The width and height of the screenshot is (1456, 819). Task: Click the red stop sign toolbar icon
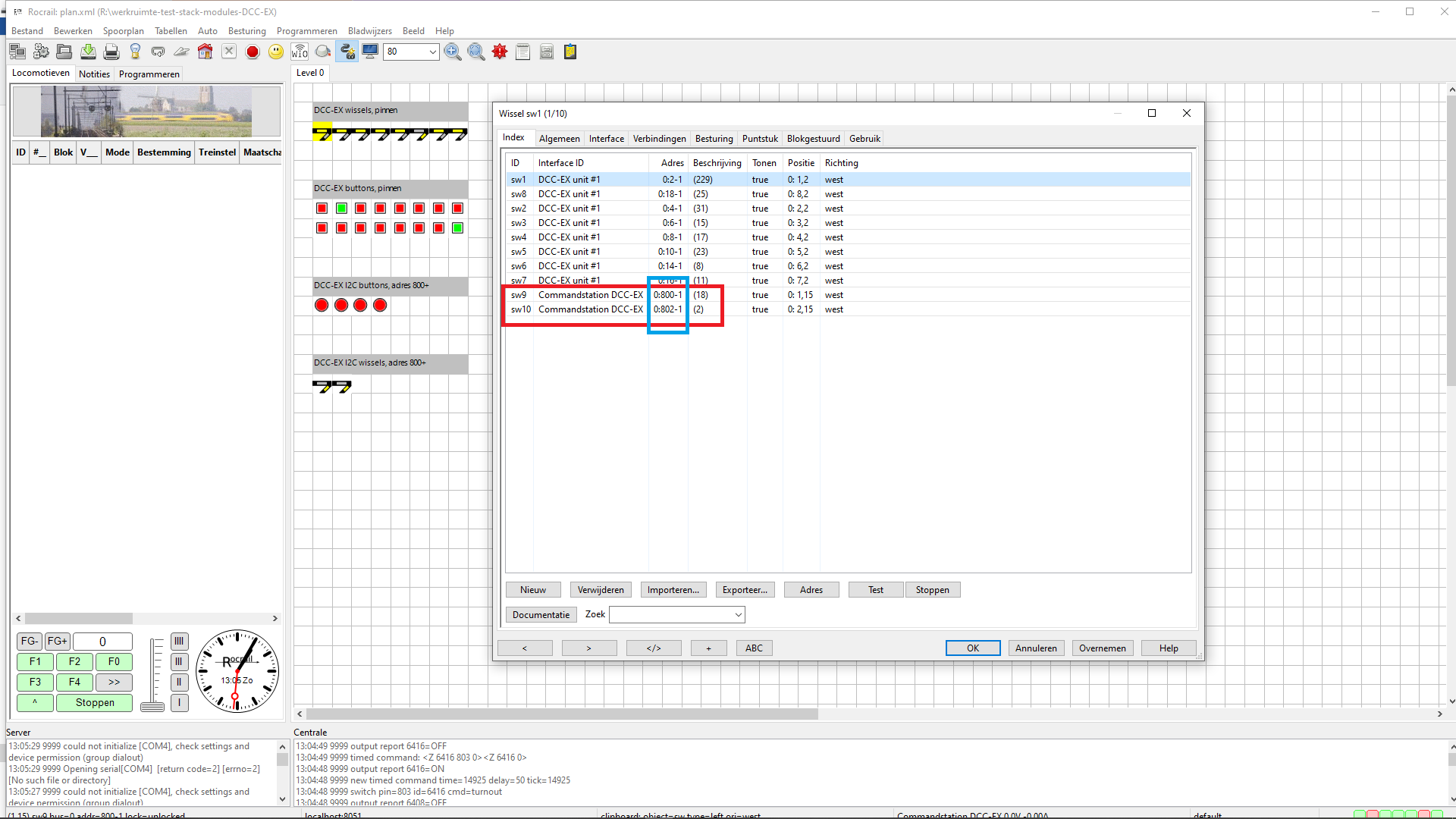253,52
